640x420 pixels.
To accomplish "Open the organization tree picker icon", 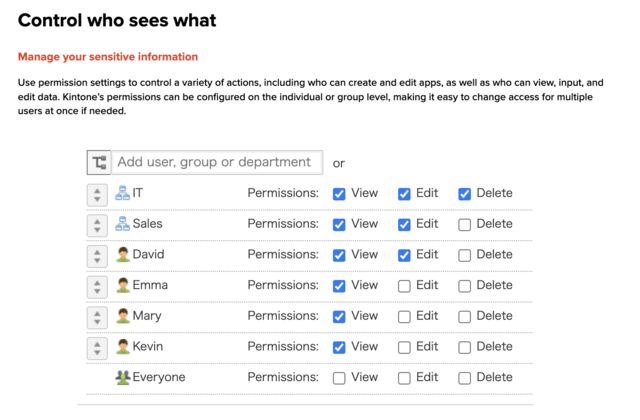I will pos(99,162).
